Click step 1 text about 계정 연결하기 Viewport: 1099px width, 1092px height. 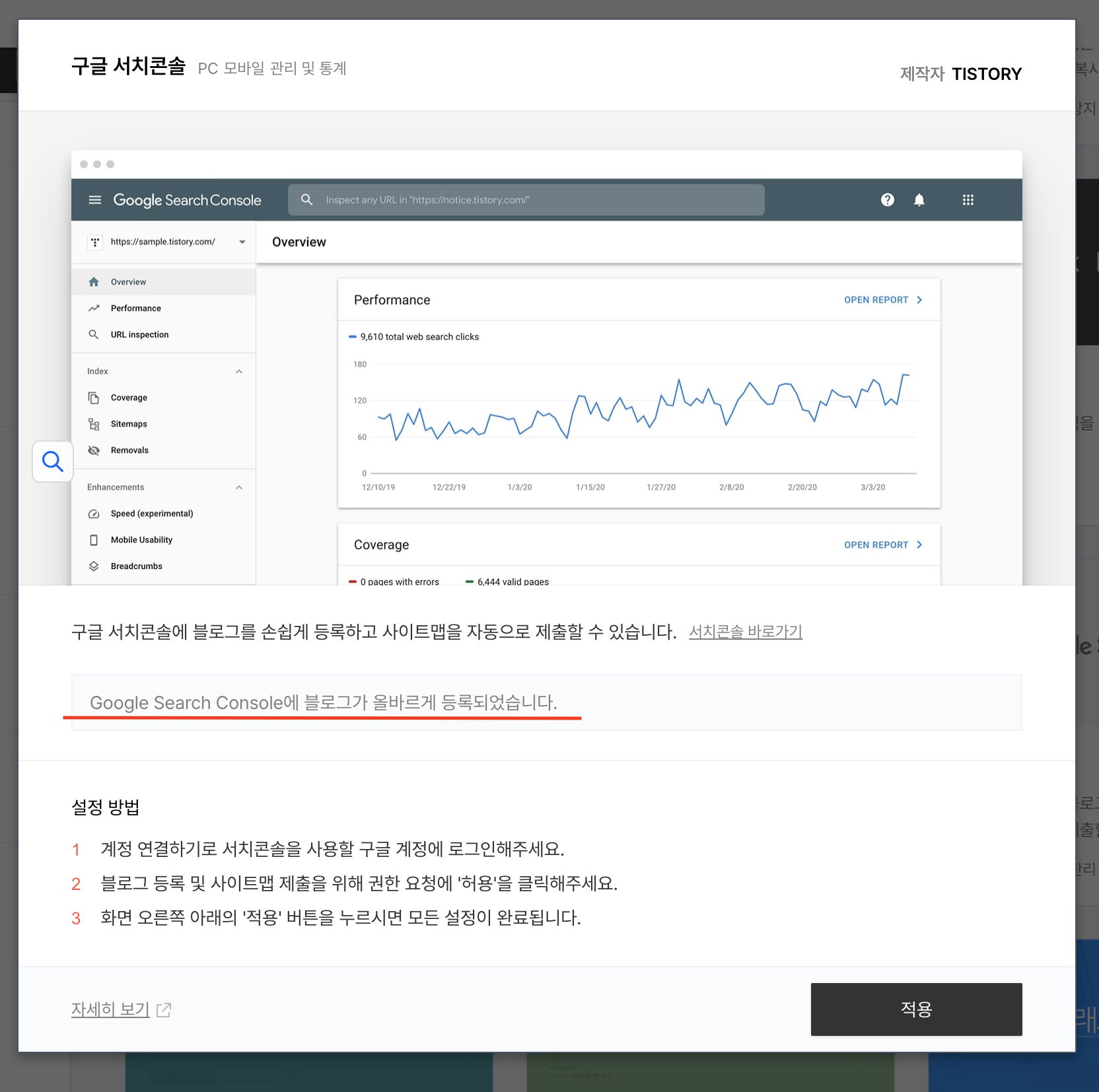332,849
